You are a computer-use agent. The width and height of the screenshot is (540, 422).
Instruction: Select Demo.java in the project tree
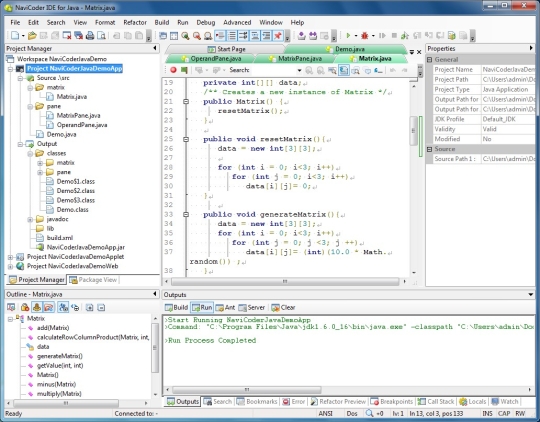pos(61,134)
